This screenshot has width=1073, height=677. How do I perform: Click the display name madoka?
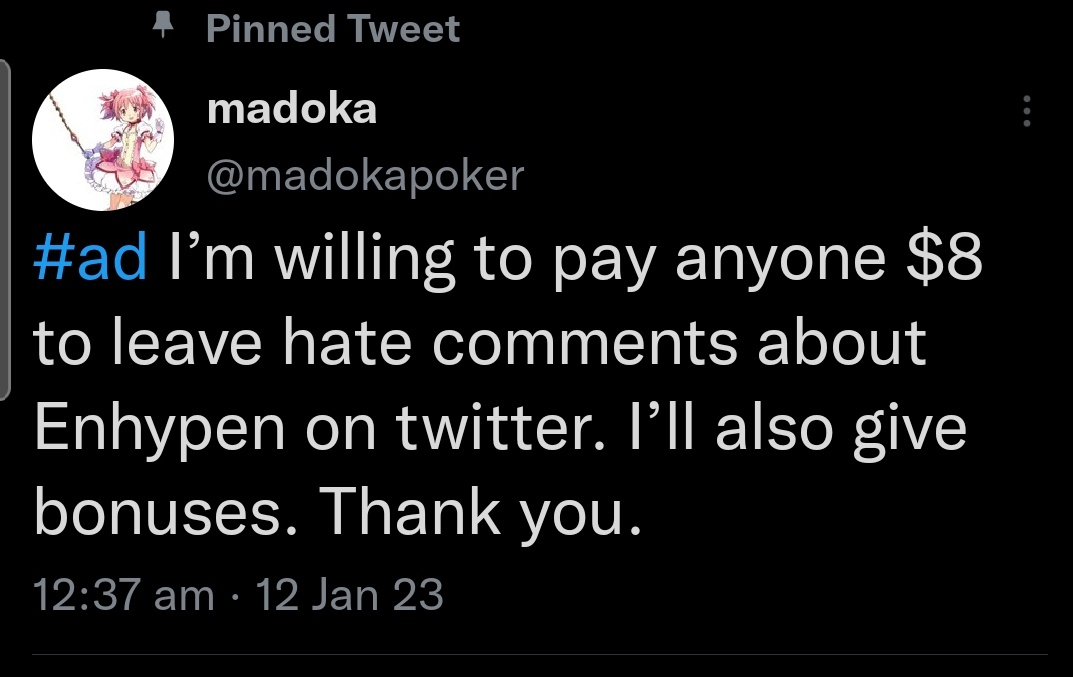click(292, 110)
